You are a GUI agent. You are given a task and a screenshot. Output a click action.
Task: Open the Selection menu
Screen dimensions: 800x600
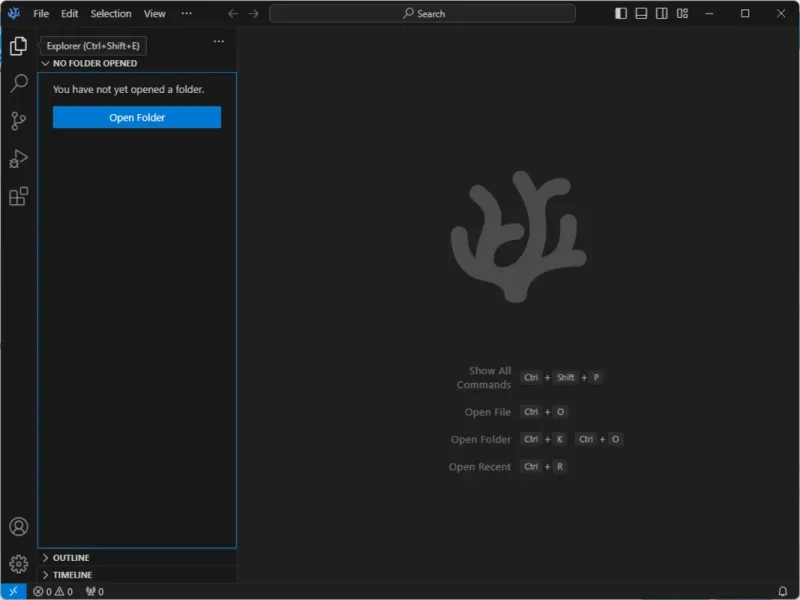coord(111,14)
